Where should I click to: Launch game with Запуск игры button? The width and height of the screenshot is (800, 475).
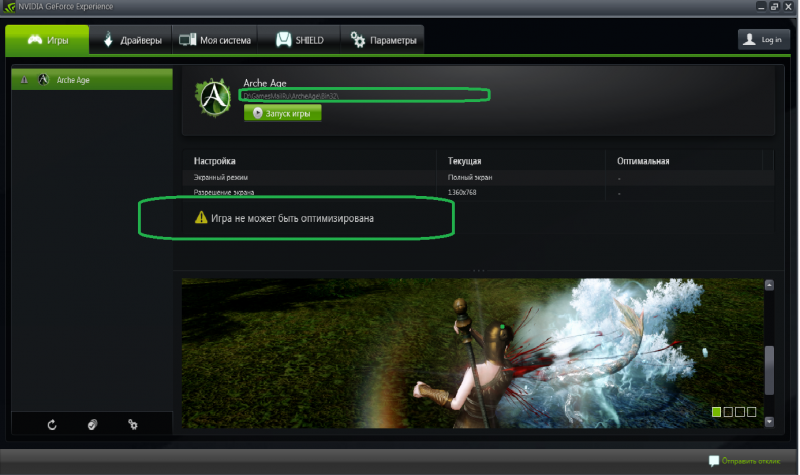tap(283, 113)
